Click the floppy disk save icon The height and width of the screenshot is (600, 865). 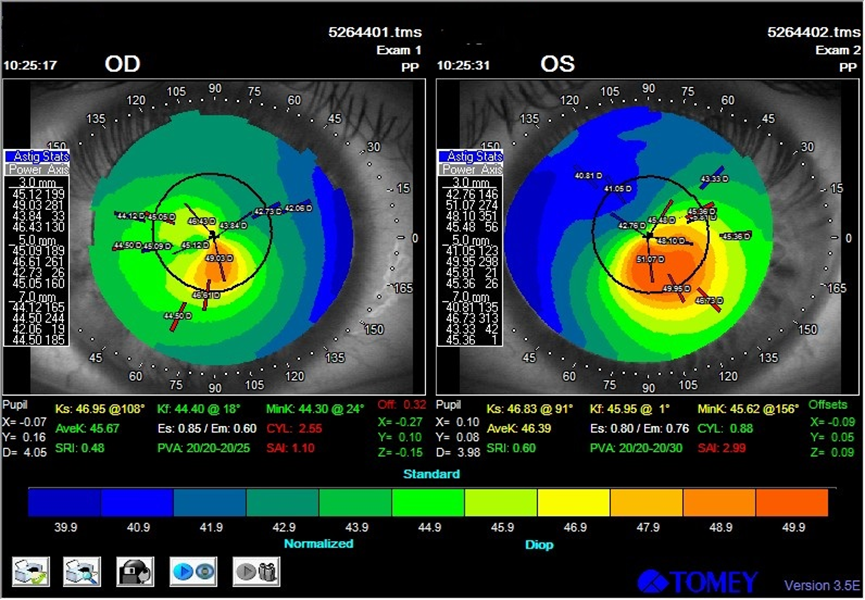tap(135, 572)
